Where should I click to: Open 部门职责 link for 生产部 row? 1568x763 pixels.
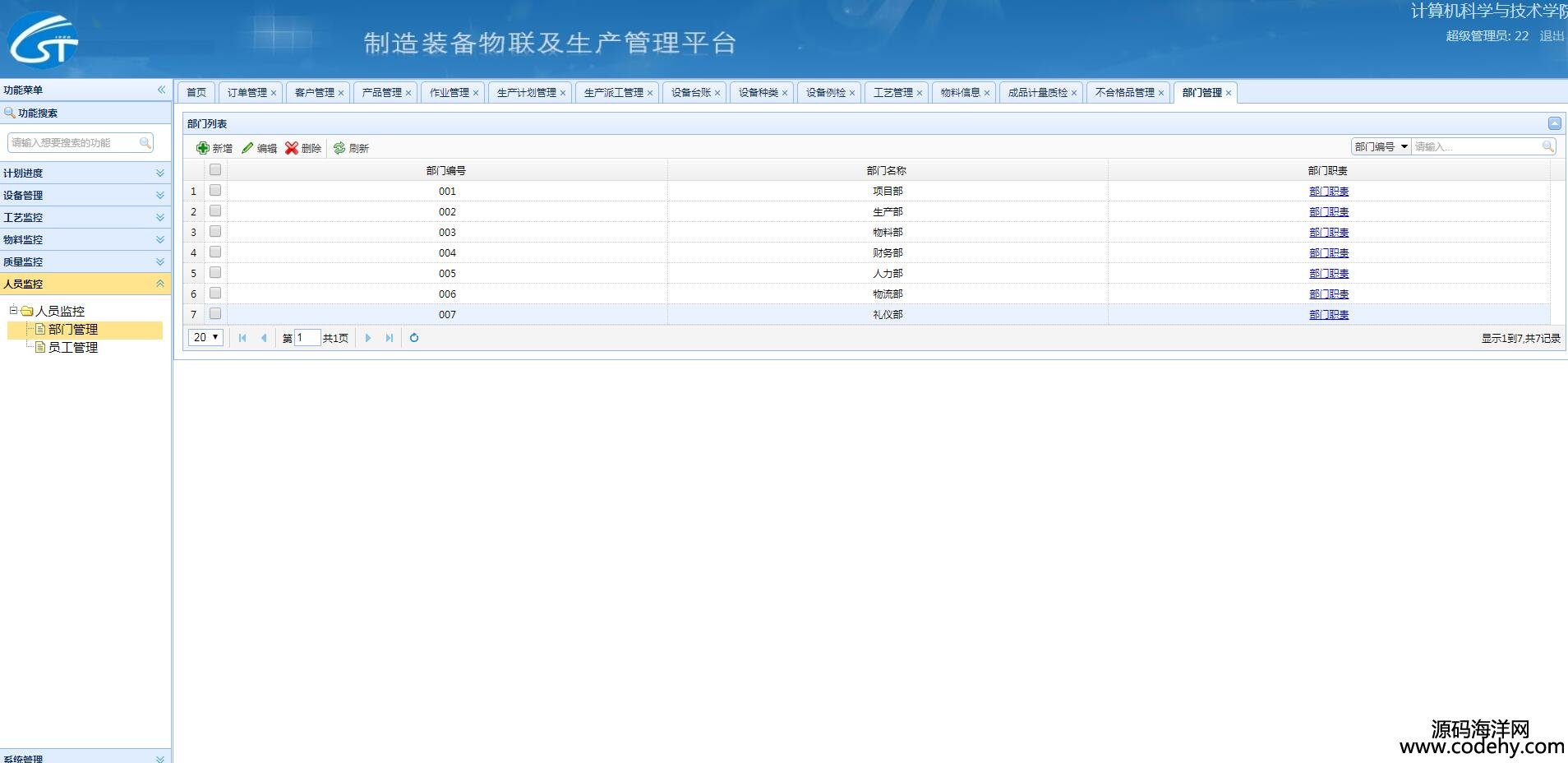(x=1328, y=211)
